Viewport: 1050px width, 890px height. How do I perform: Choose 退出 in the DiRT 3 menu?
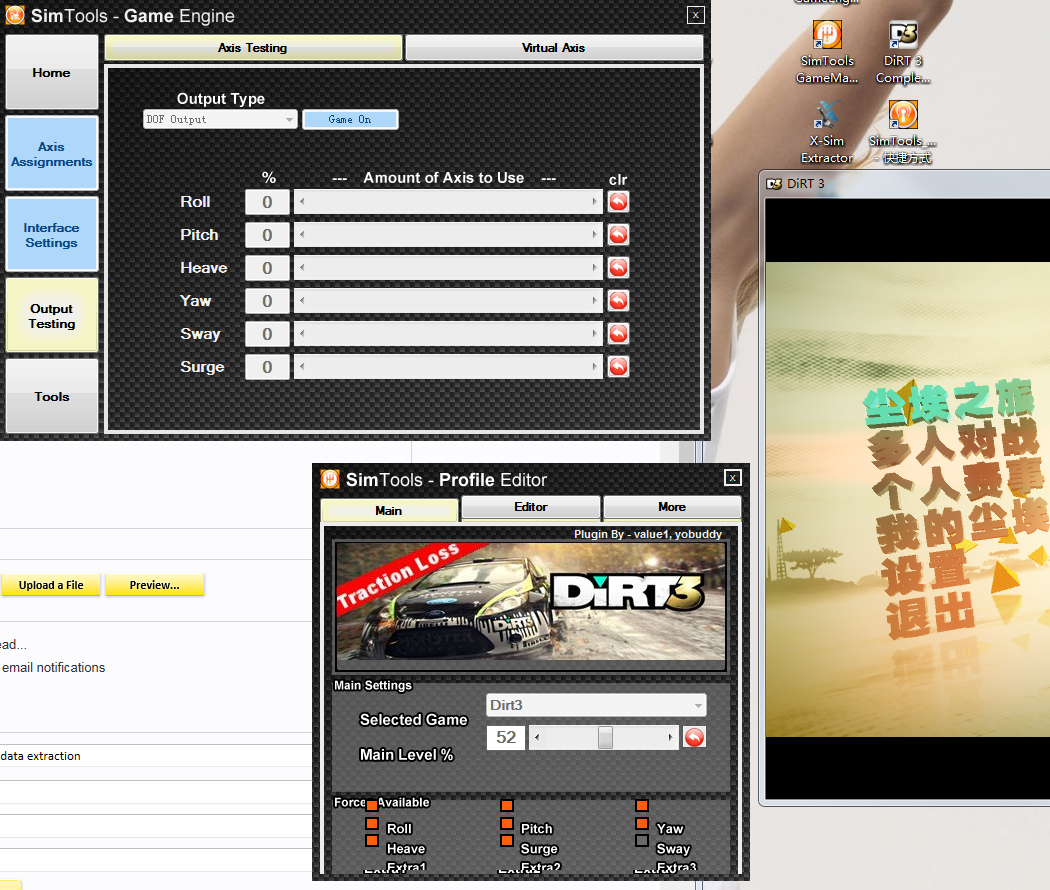click(x=929, y=617)
